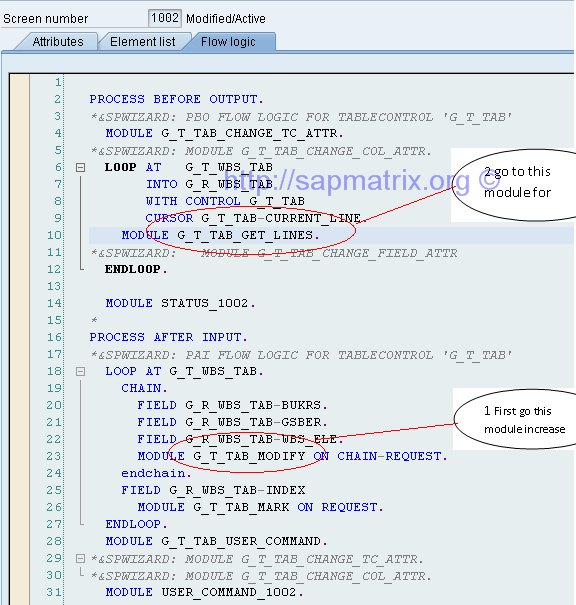
Task: Click FIELD G_R_WBS_TAB-INDEX line
Action: pyautogui.click(x=213, y=490)
